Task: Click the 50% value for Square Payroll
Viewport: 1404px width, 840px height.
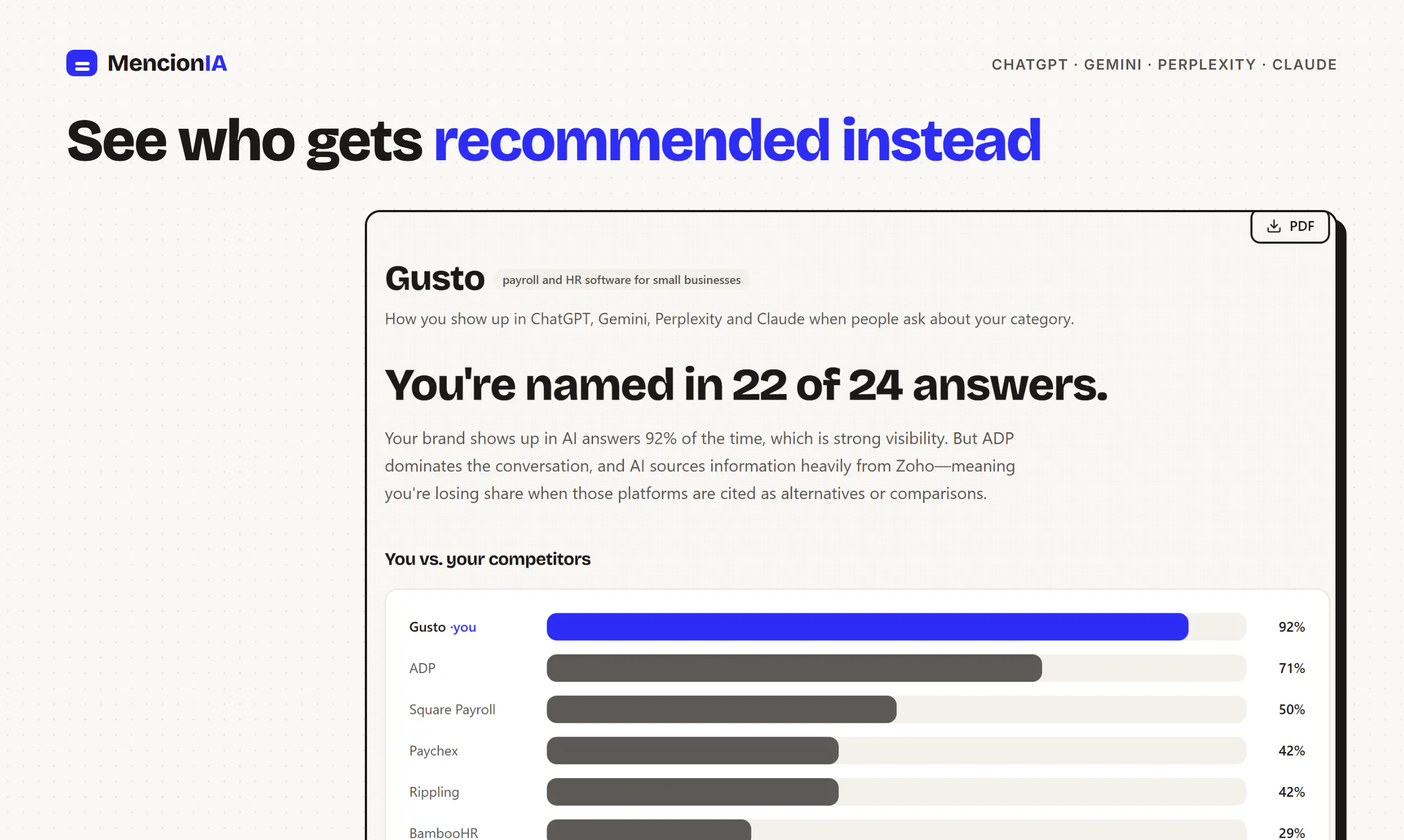Action: 1292,710
